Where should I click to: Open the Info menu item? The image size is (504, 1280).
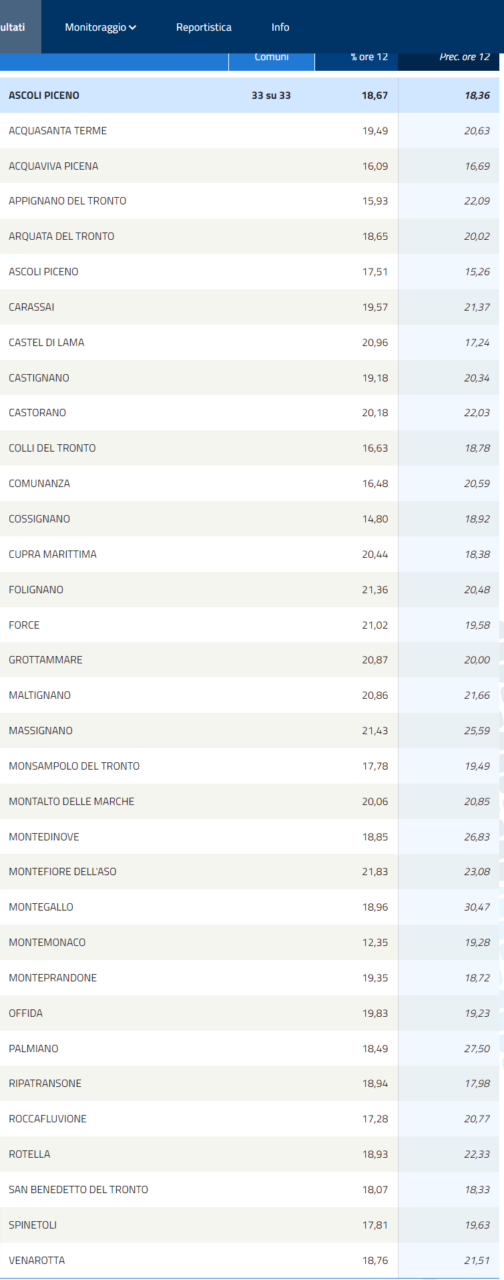[280, 27]
